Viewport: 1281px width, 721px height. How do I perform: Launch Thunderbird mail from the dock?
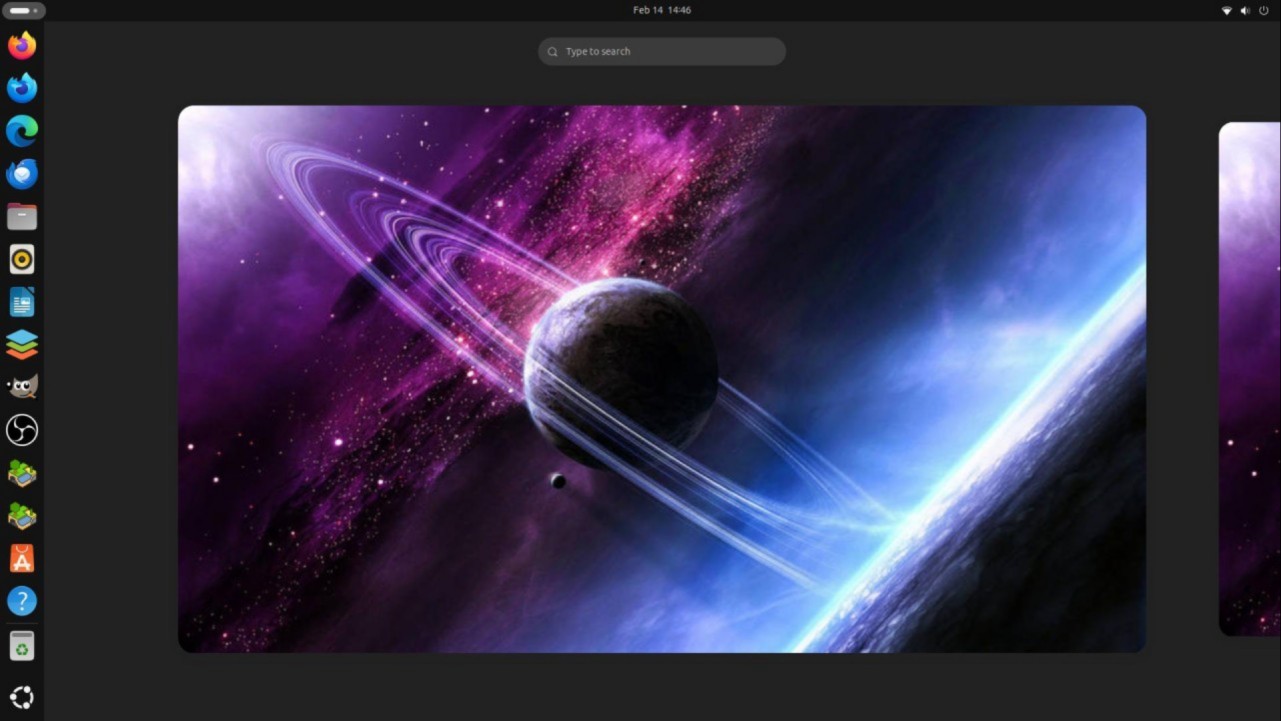[22, 174]
